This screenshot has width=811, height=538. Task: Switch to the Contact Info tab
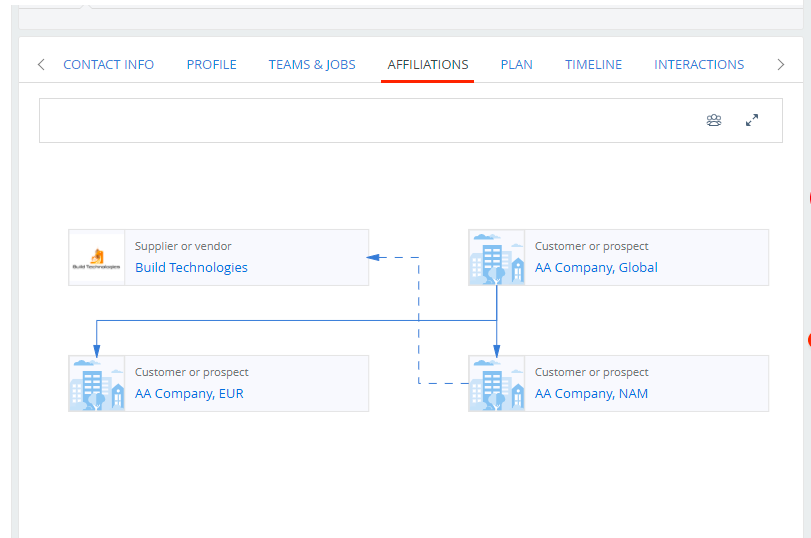click(x=108, y=65)
